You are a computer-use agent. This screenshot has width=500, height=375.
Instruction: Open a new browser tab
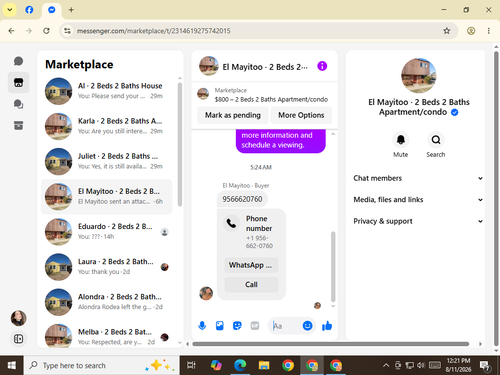[71, 10]
